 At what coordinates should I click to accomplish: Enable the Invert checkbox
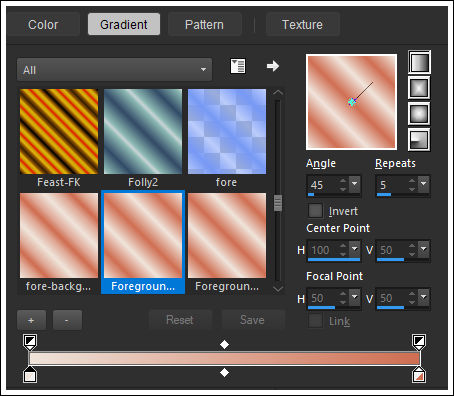[x=315, y=211]
